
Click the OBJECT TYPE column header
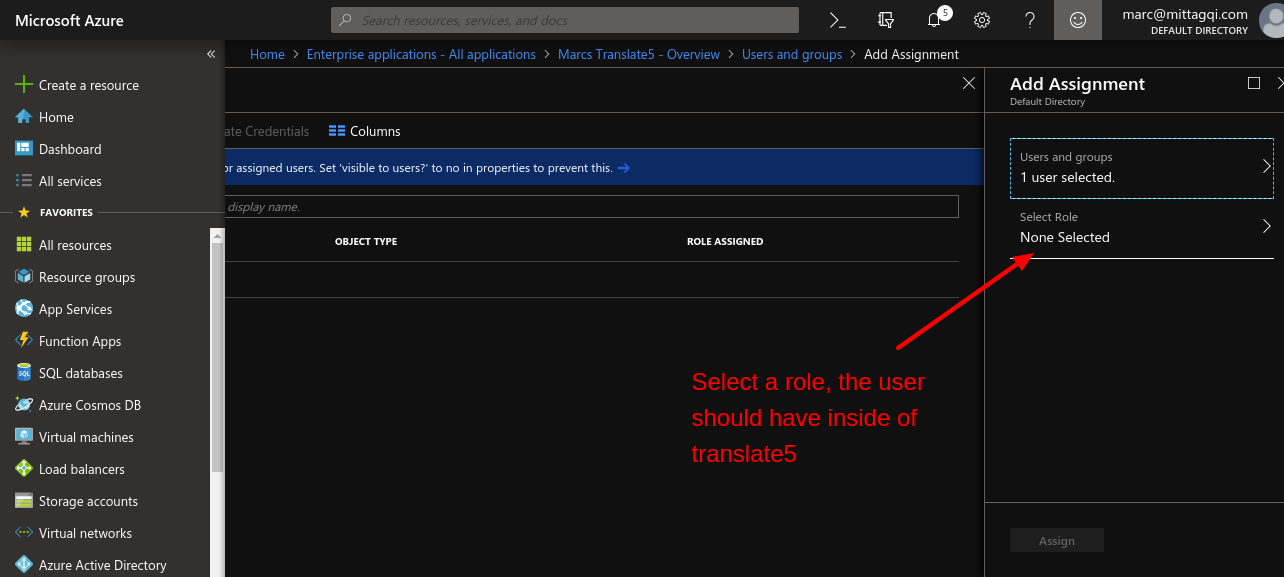[x=366, y=241]
